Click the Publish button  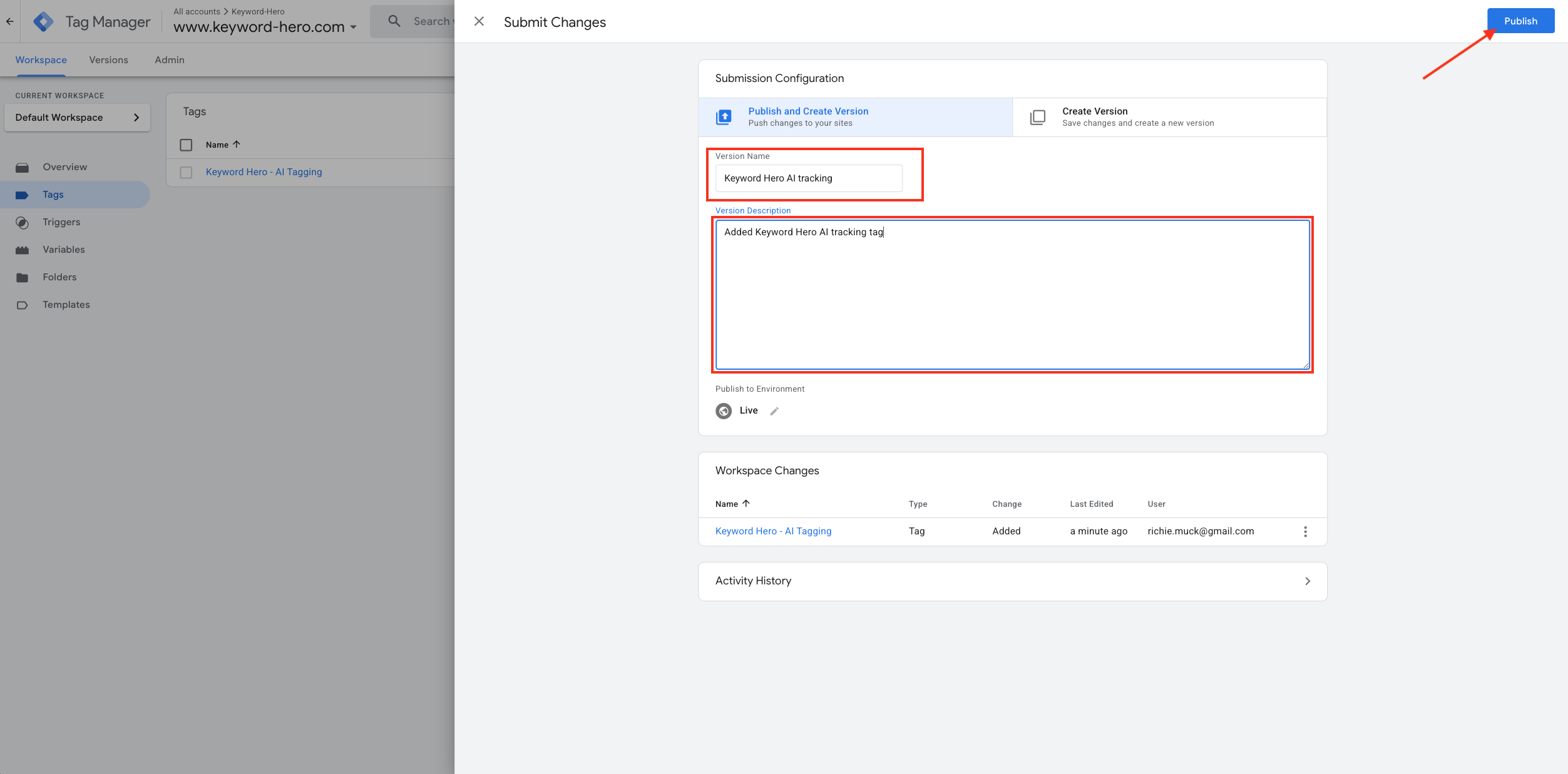coord(1520,21)
